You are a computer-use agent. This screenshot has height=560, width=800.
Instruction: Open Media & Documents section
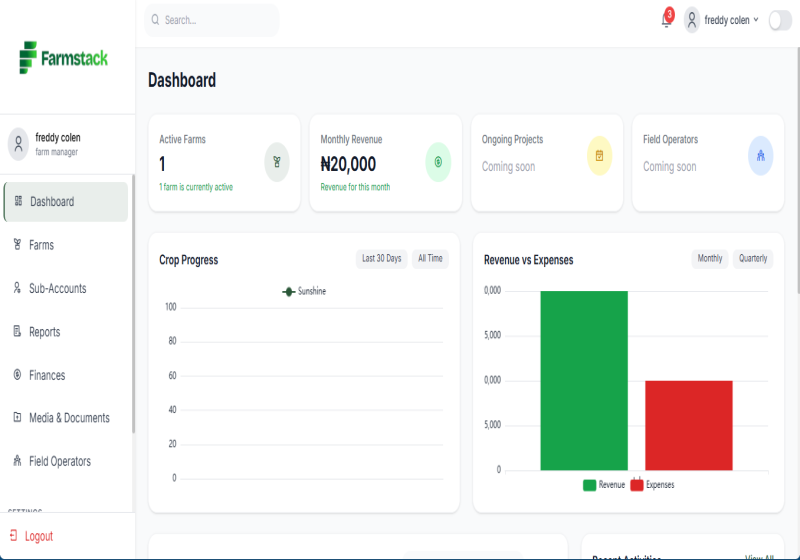(68, 418)
